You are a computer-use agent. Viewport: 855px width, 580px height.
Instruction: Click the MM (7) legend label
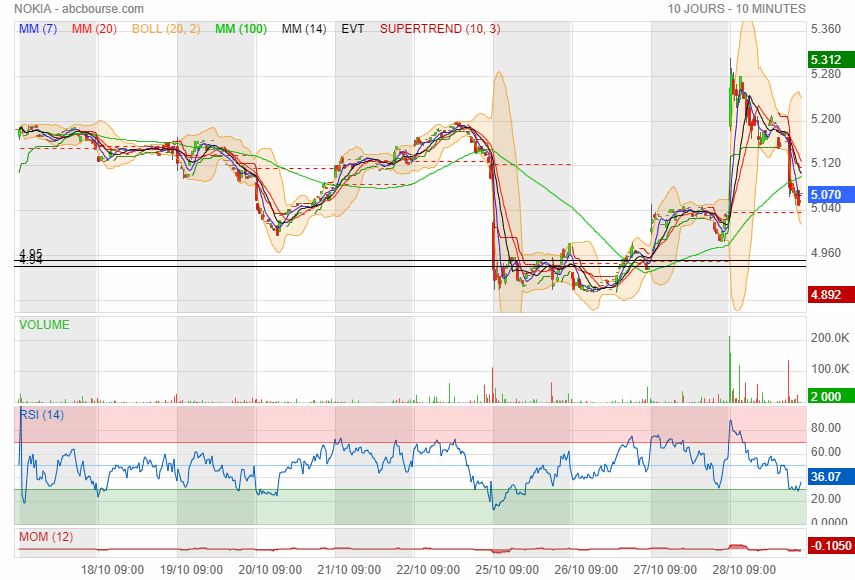click(38, 29)
